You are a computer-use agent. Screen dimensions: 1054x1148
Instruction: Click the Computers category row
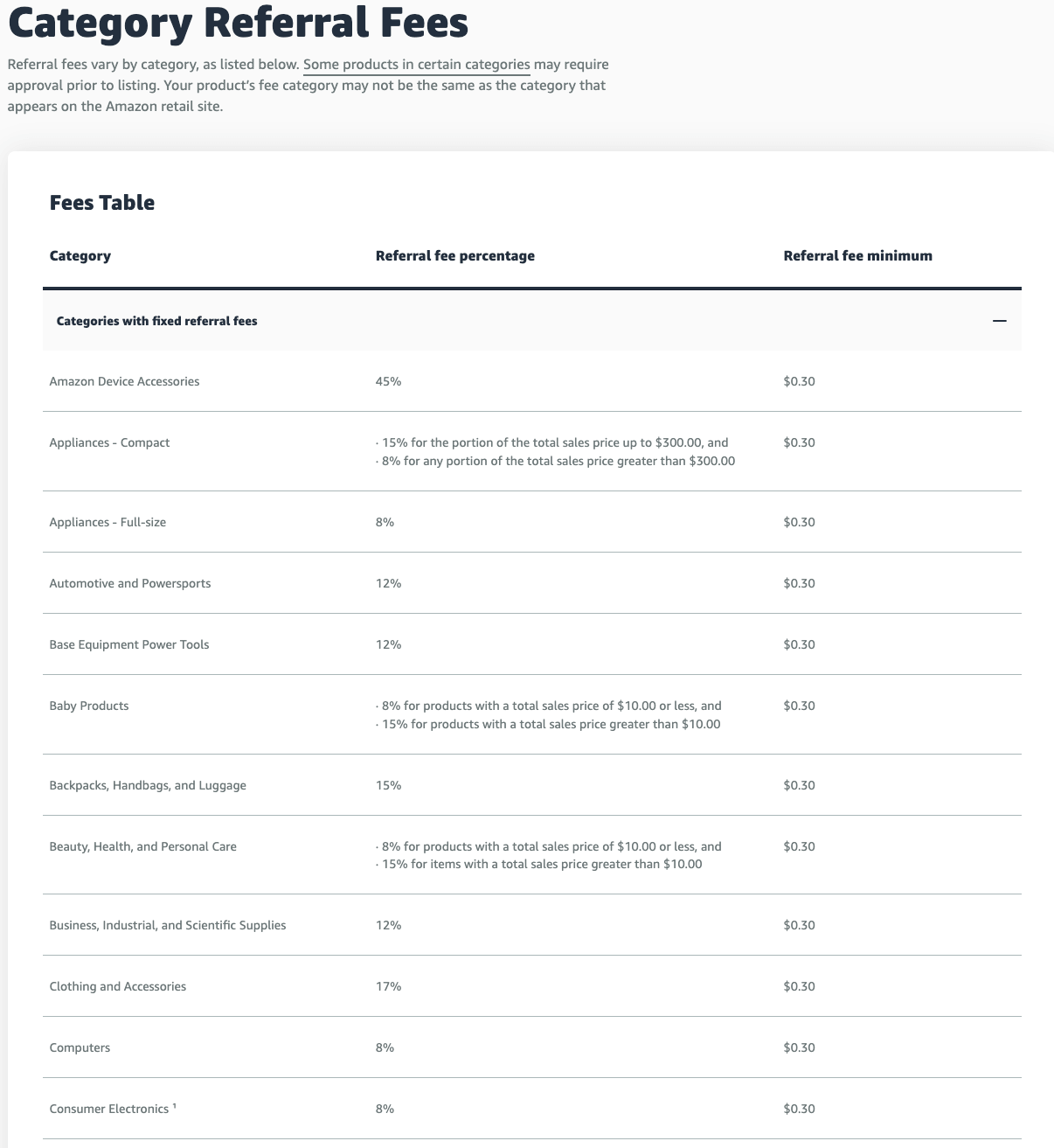click(80, 1047)
